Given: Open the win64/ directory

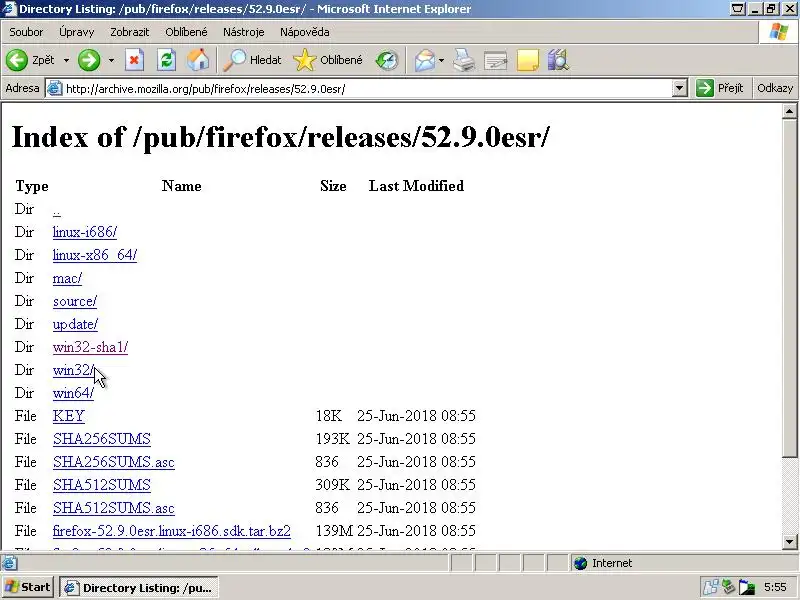Looking at the screenshot, I should tap(73, 393).
